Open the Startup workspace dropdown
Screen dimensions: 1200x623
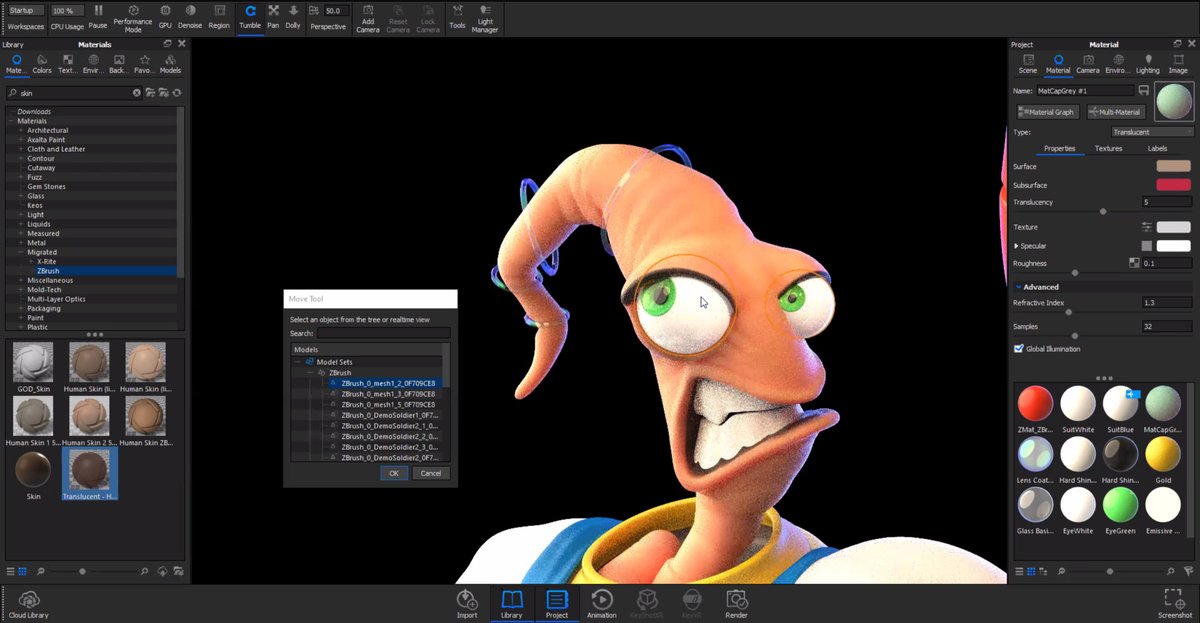[27, 10]
